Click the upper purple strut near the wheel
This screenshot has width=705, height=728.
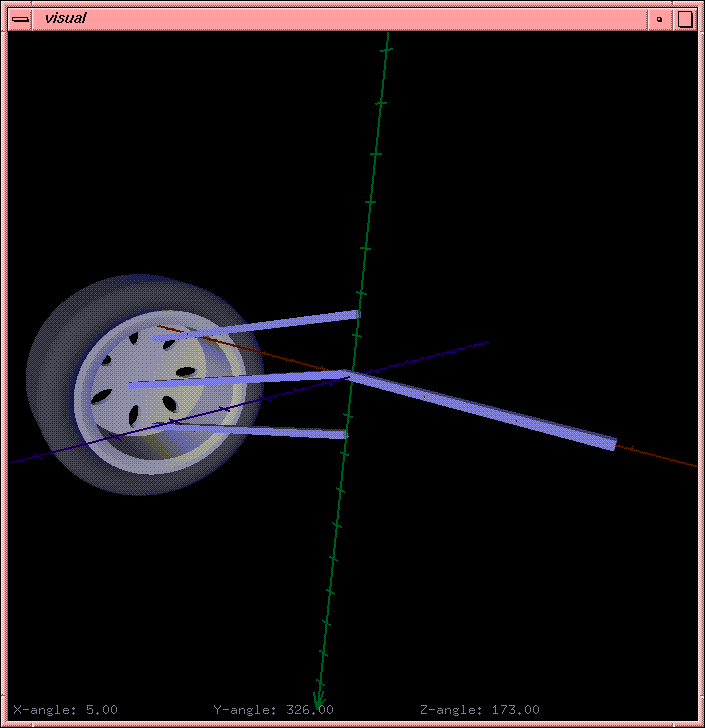point(256,325)
